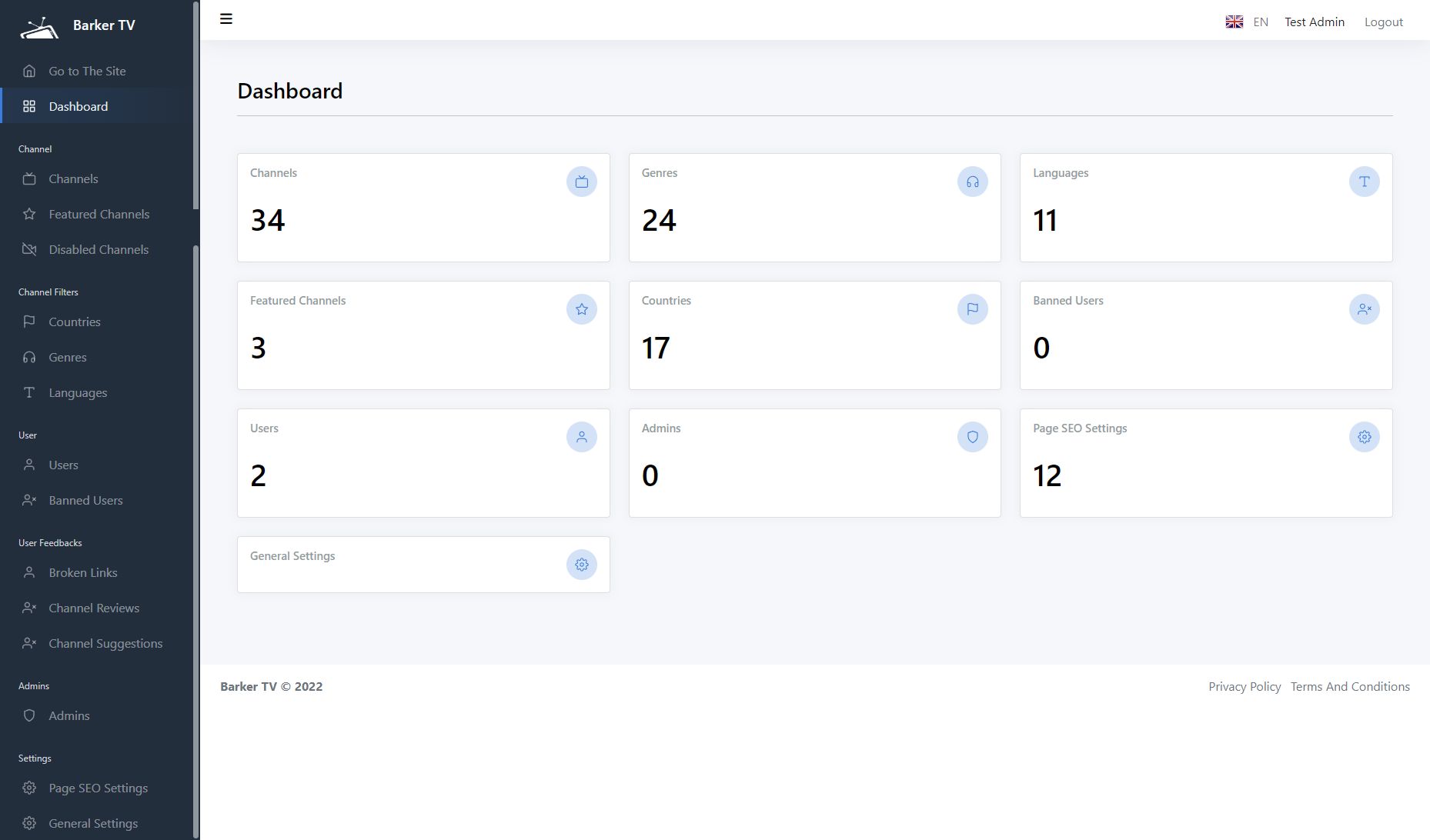Screen dimensions: 1430x840
Task: Go to Channel Suggestions in sidebar
Action: [x=105, y=644]
